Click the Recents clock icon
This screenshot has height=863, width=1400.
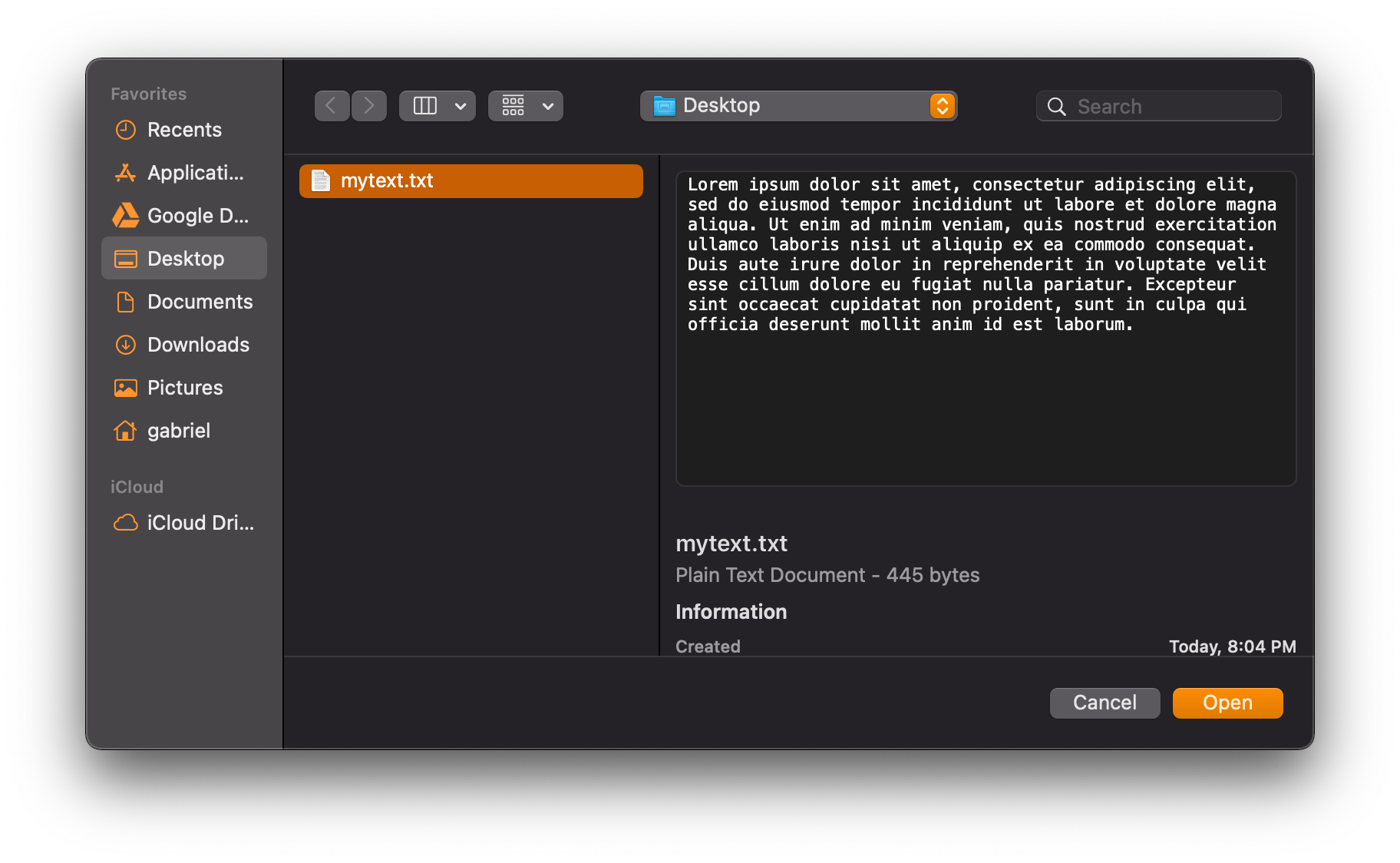pyautogui.click(x=125, y=130)
